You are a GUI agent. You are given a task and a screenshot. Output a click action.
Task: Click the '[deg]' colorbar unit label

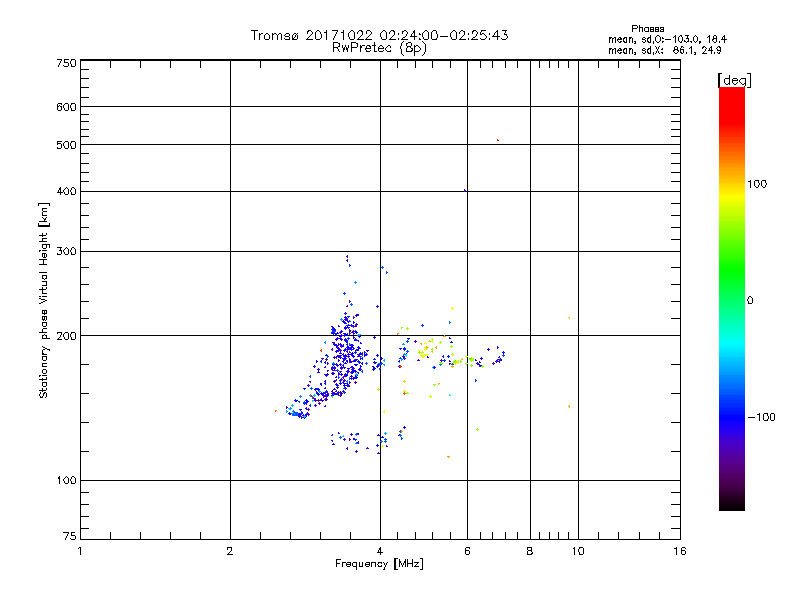point(734,81)
